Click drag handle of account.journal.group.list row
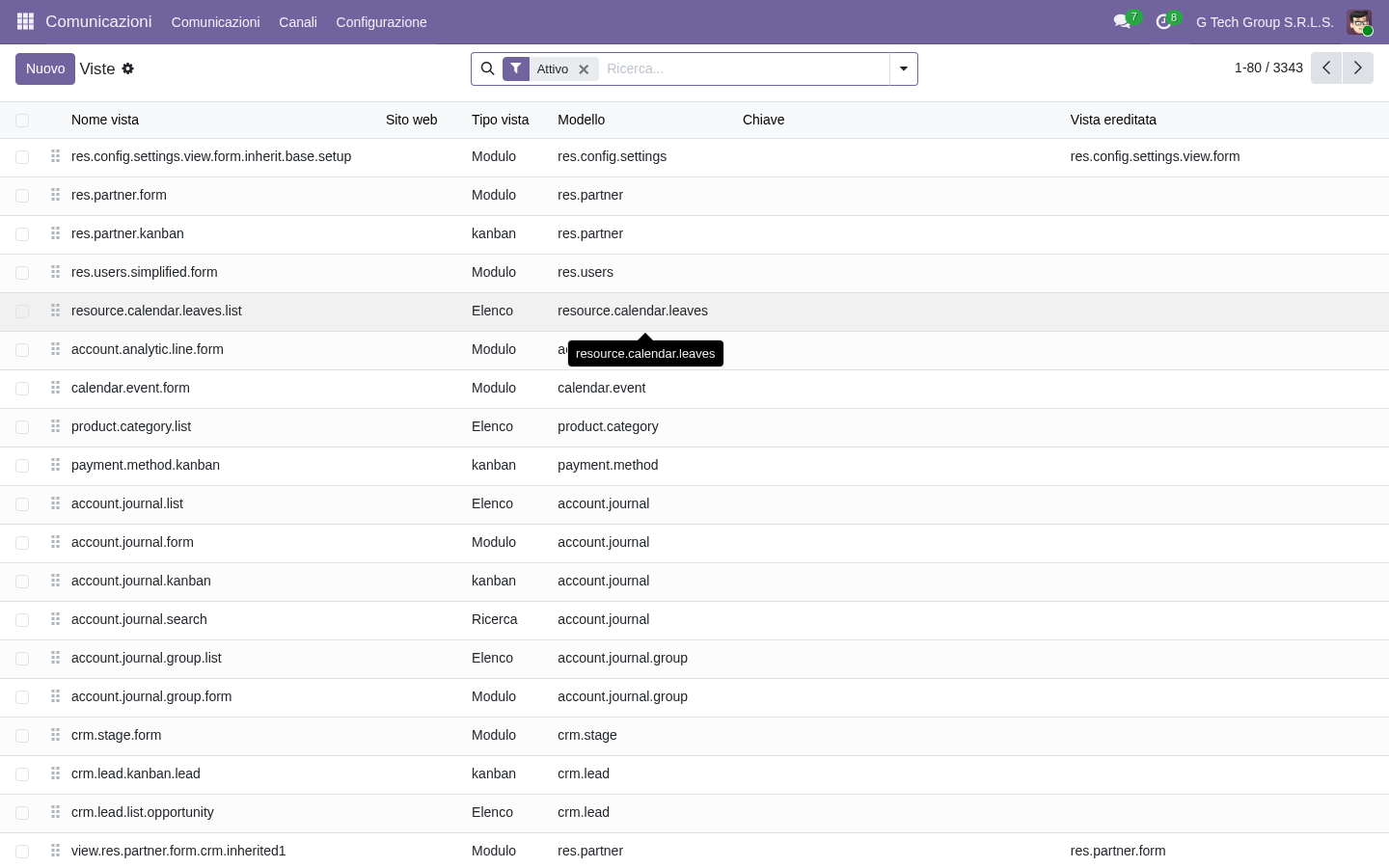The width and height of the screenshot is (1389, 868). (55, 658)
